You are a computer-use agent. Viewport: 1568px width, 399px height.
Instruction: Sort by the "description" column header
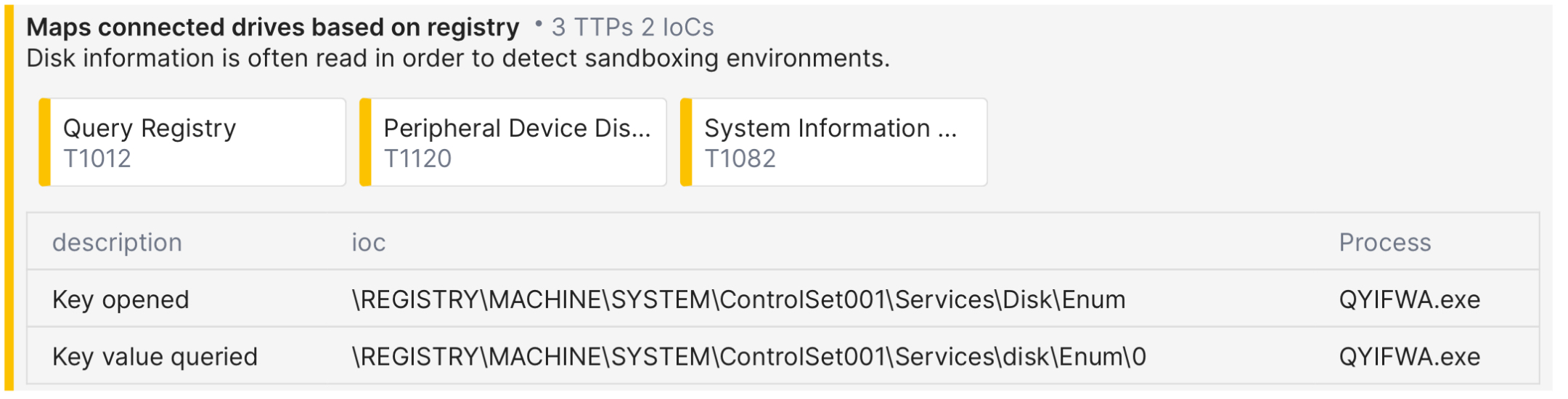[x=117, y=243]
